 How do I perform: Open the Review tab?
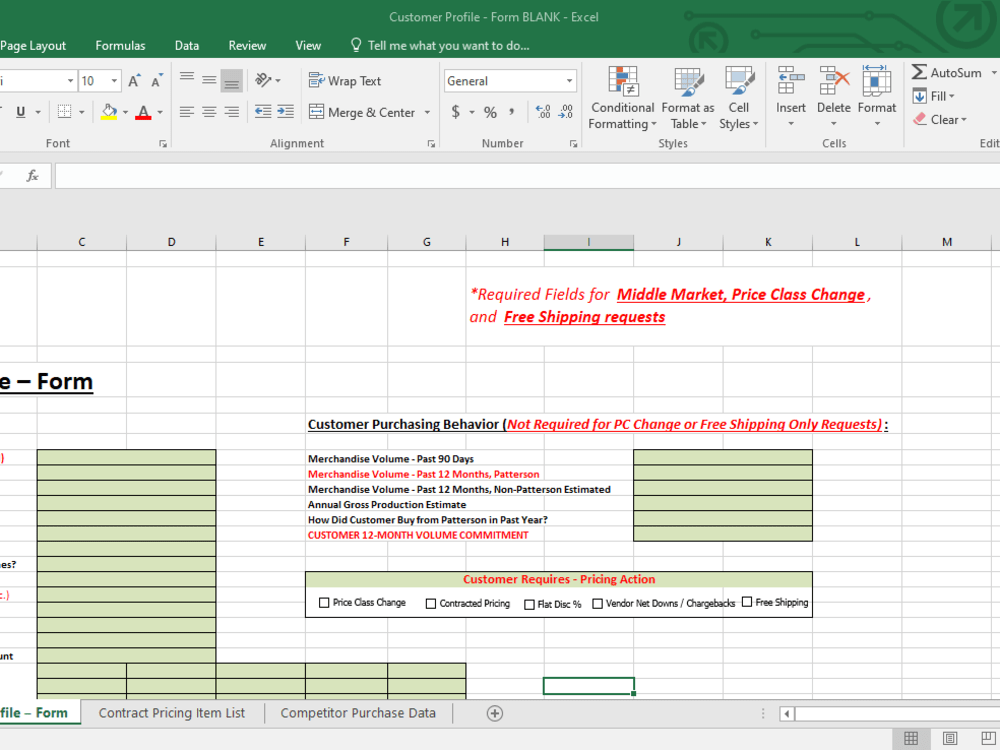pyautogui.click(x=247, y=45)
